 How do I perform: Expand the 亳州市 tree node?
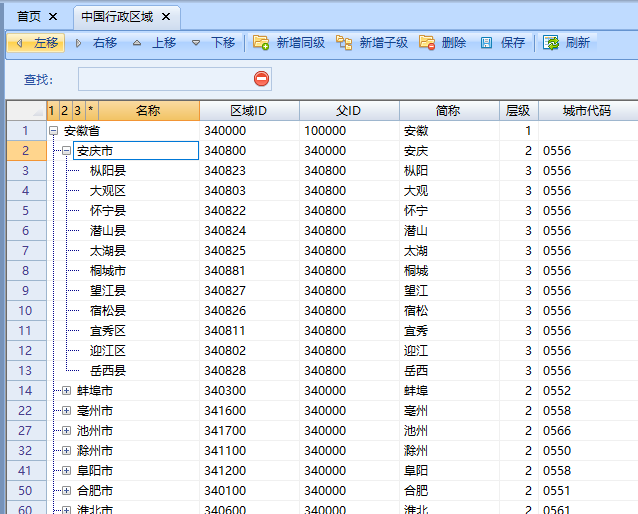[x=66, y=411]
